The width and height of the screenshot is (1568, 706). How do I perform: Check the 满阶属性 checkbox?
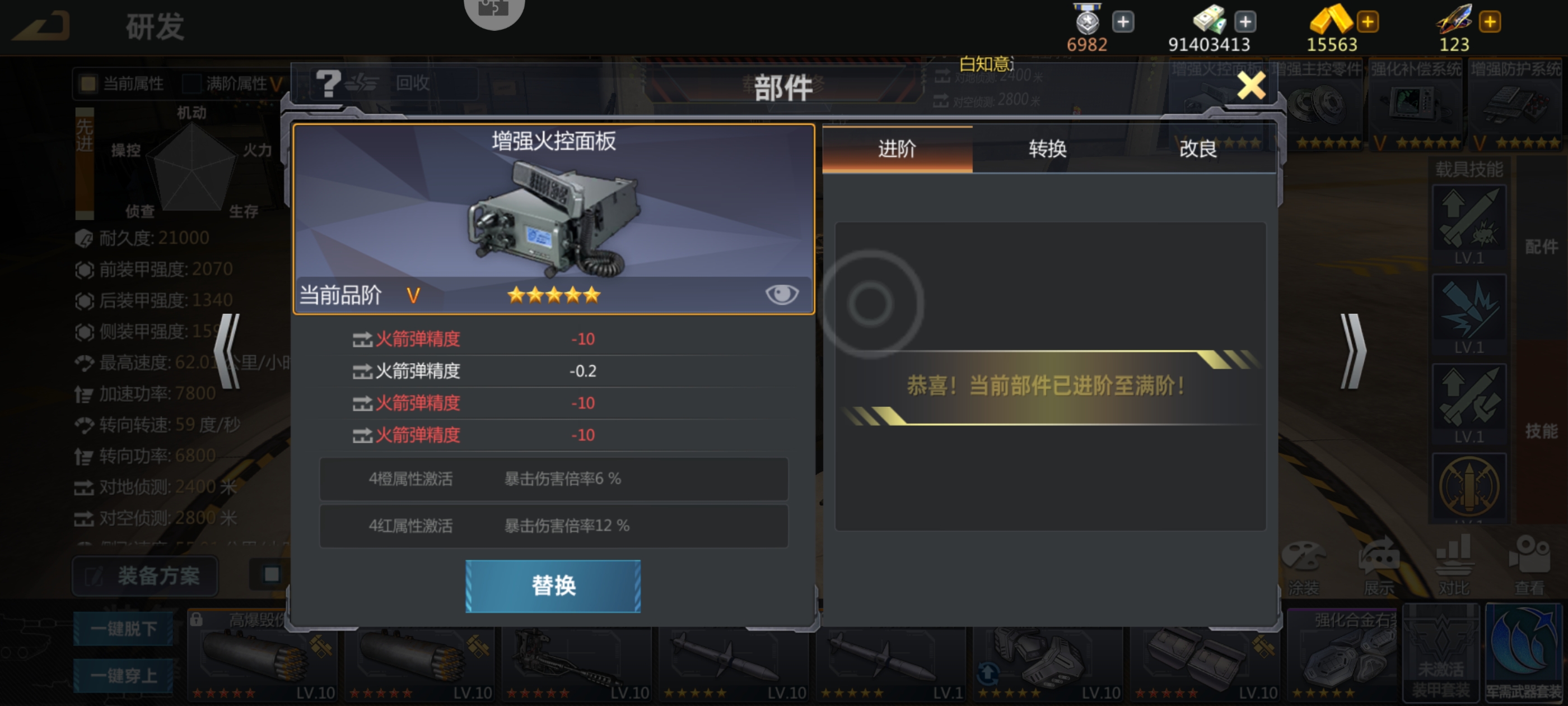[x=192, y=83]
